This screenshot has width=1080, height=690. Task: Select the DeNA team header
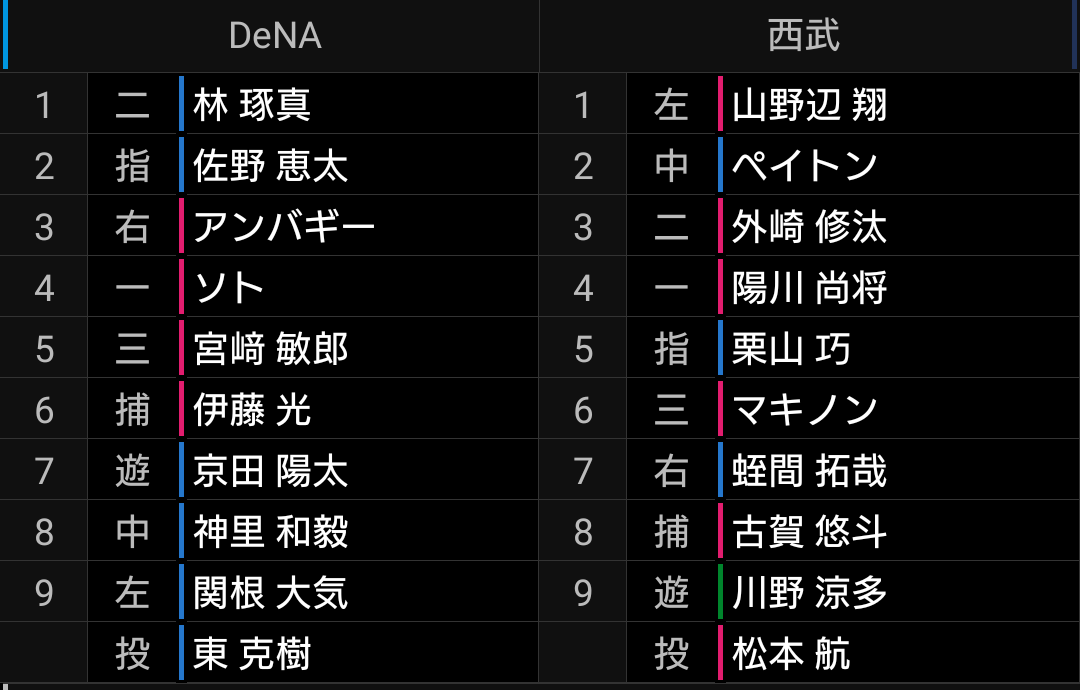coord(275,35)
